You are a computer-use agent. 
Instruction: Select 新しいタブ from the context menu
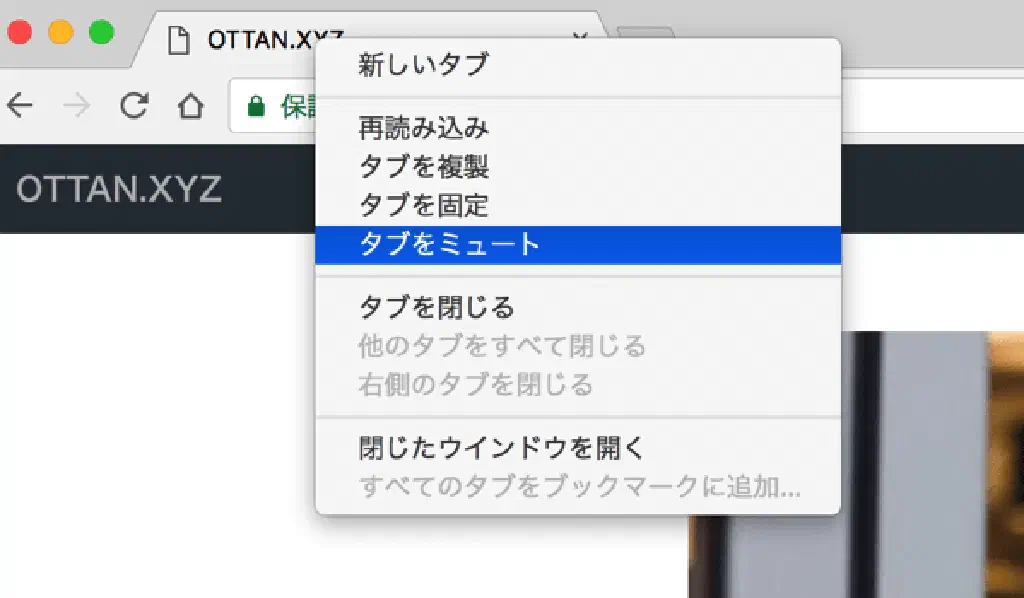point(424,66)
